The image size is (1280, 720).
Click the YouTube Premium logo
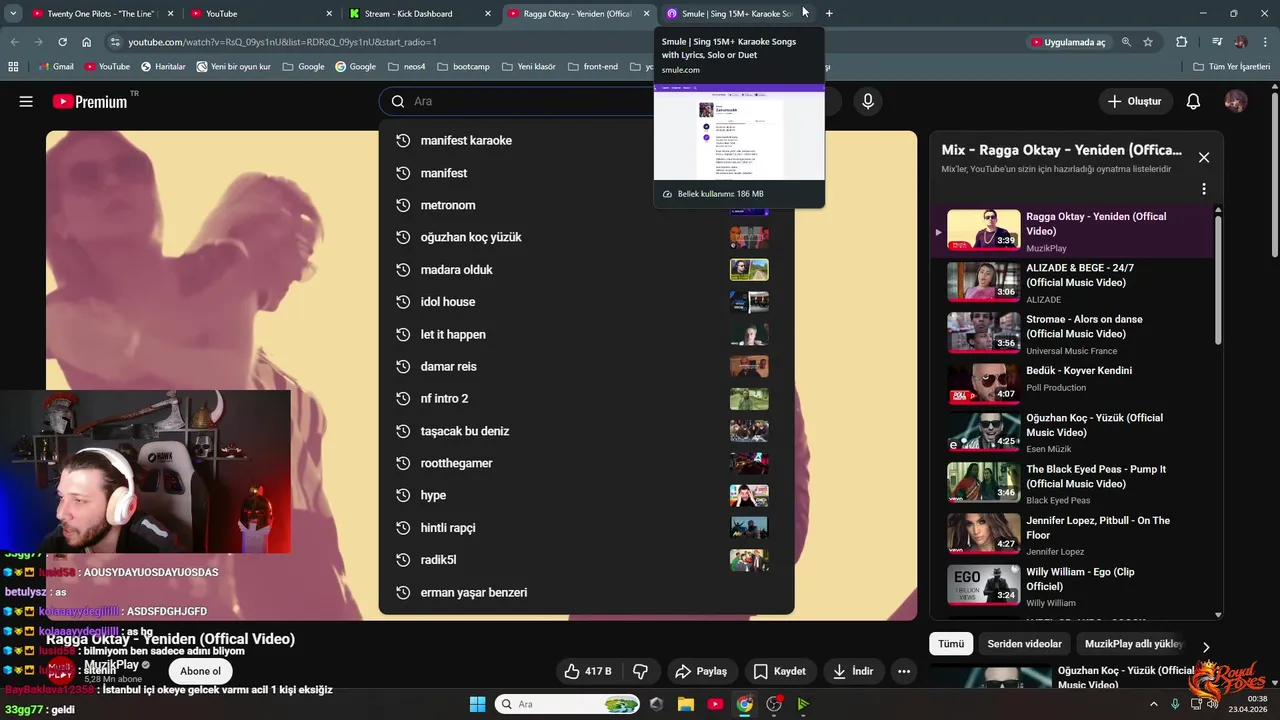(90, 101)
